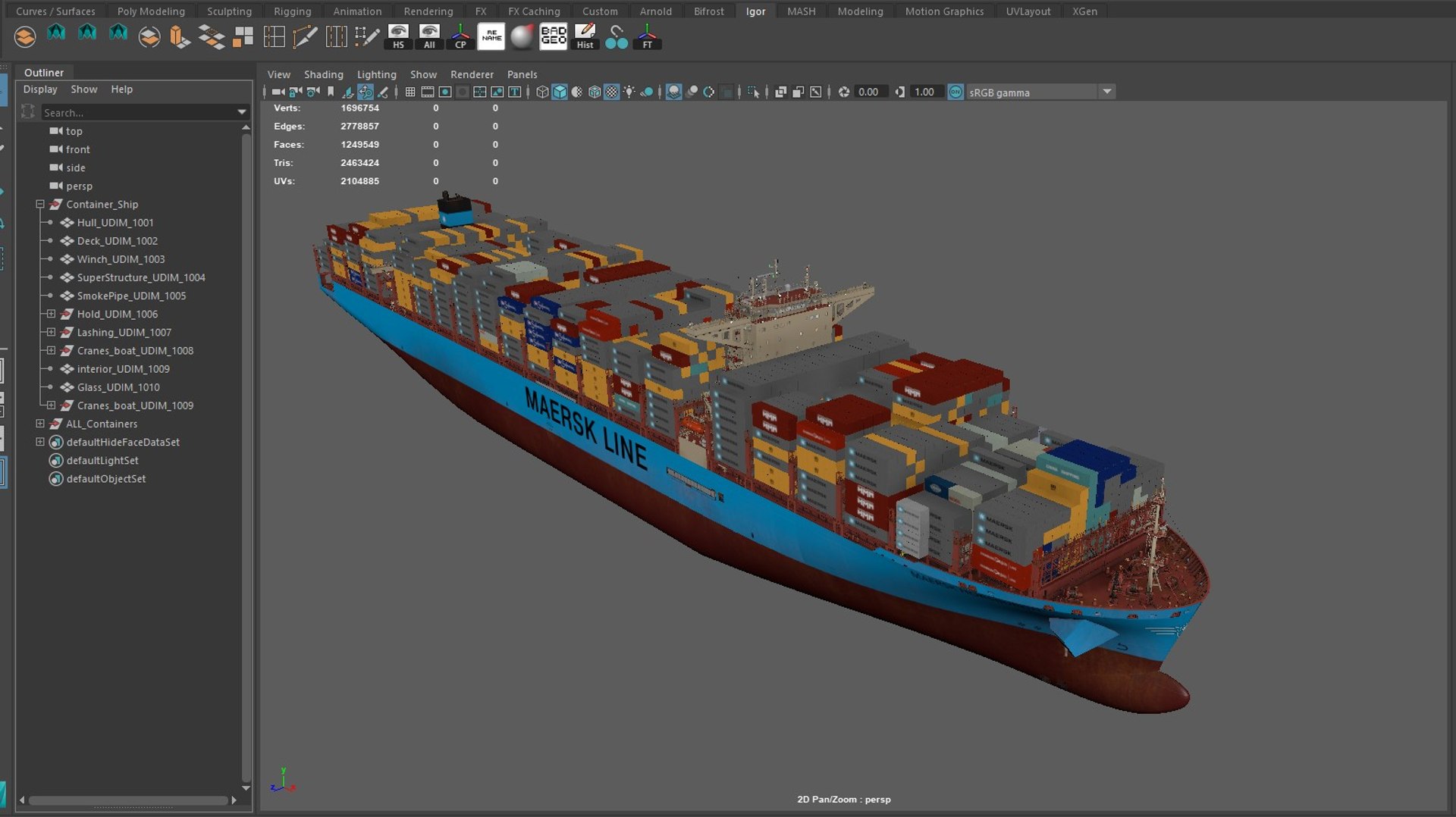Viewport: 1456px width, 817px height.
Task: Switch to the Poly Modeling shelf tab
Action: pyautogui.click(x=151, y=11)
